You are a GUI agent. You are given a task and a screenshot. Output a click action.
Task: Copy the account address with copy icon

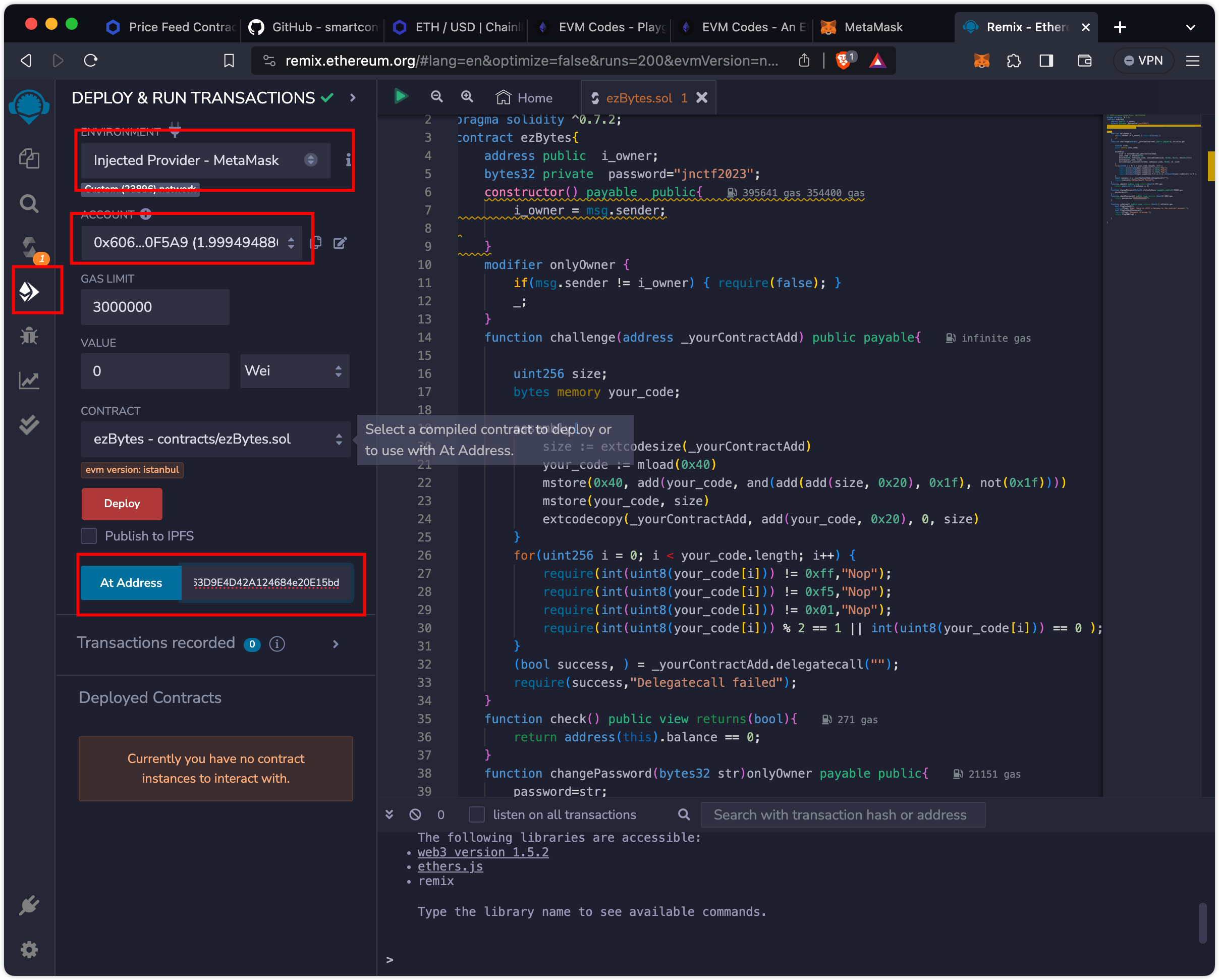click(x=316, y=243)
